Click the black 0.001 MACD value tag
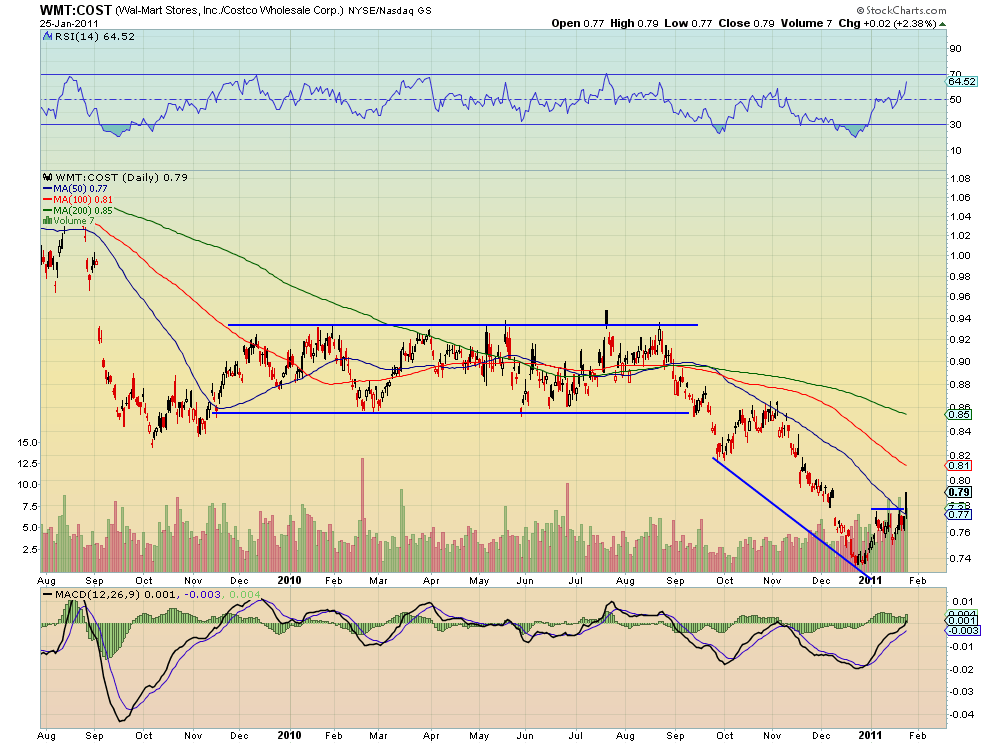 [x=963, y=620]
